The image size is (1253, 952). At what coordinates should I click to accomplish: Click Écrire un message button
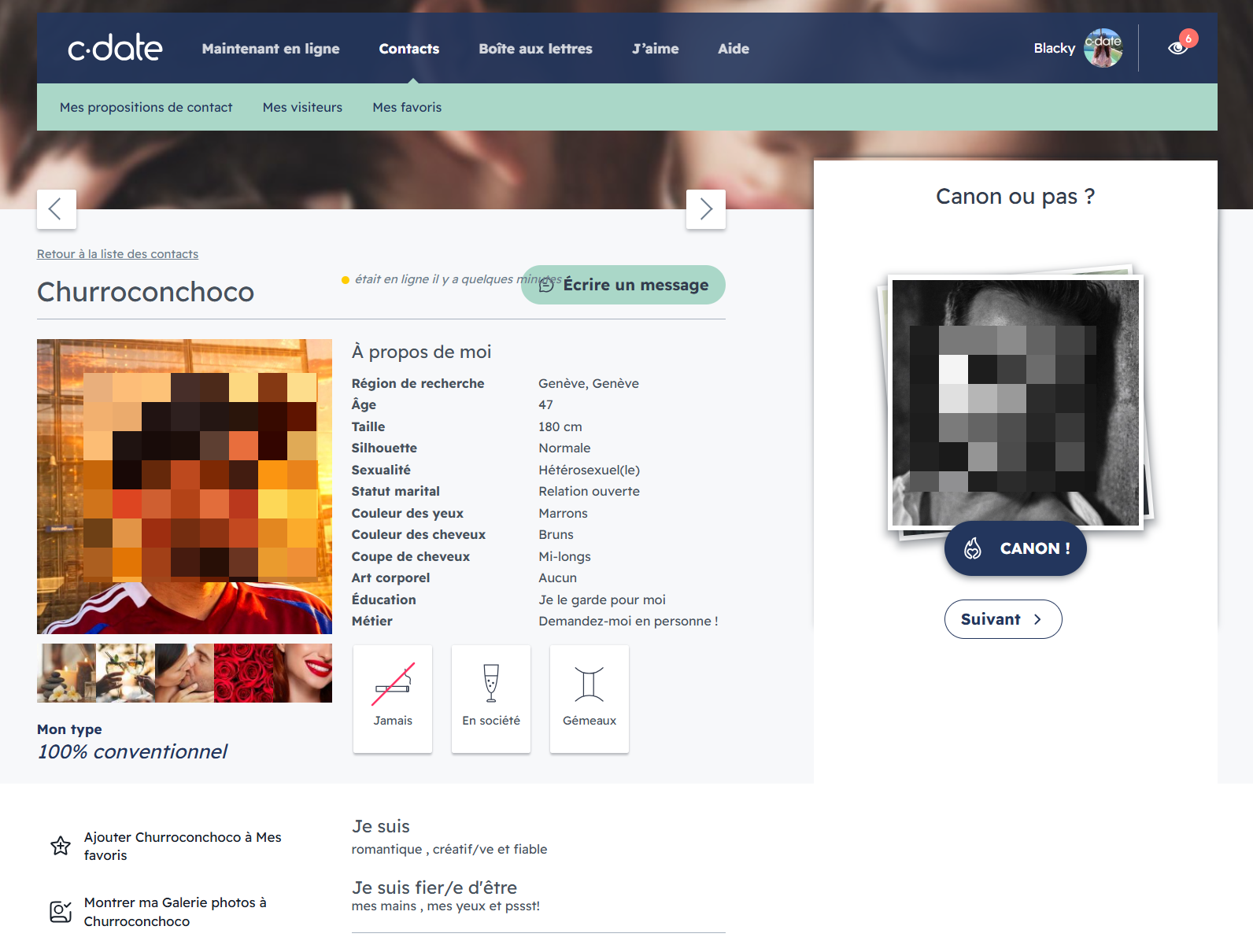(x=623, y=285)
